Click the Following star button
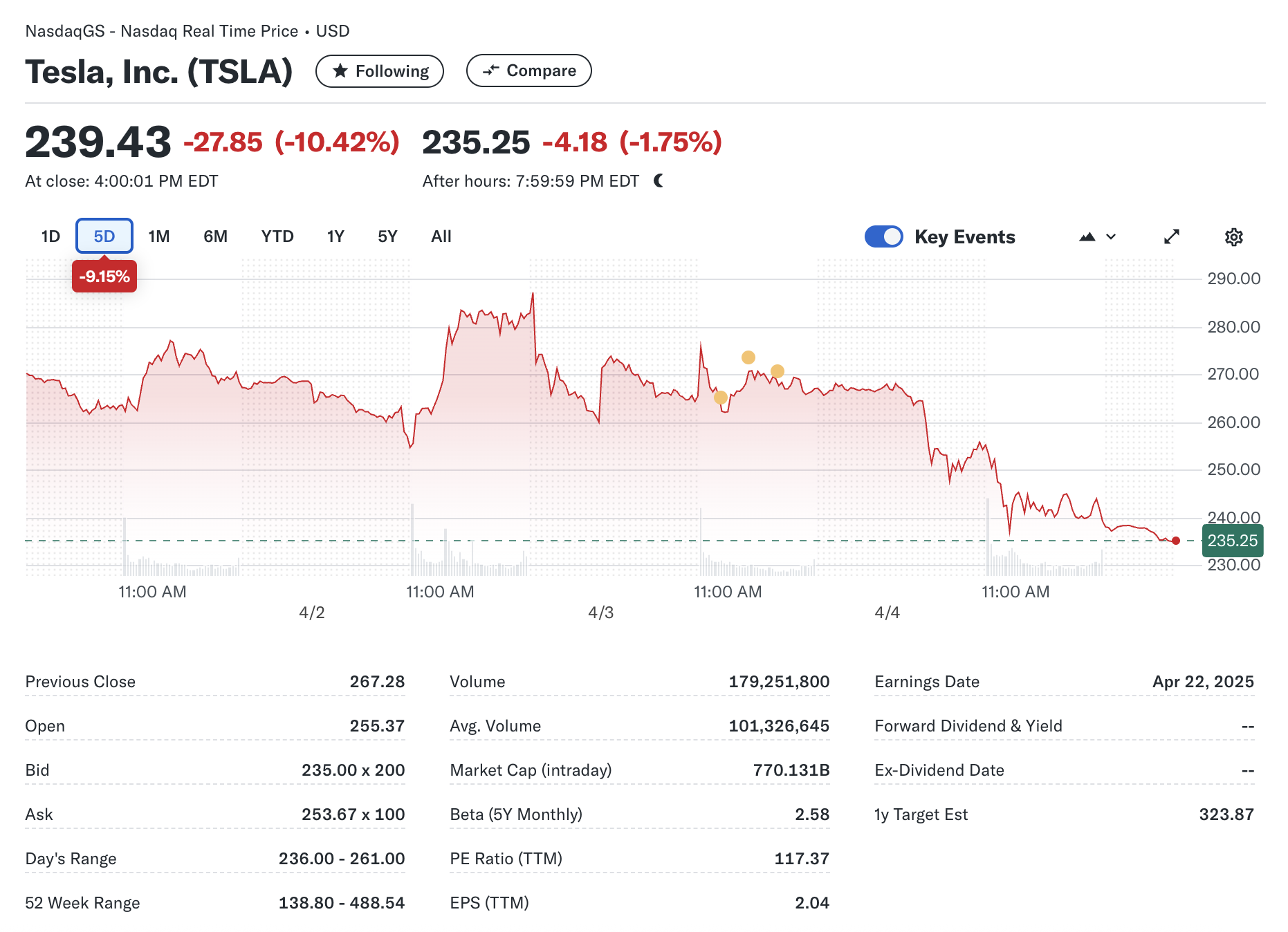Screen dimensions: 1288x932 click(x=379, y=71)
